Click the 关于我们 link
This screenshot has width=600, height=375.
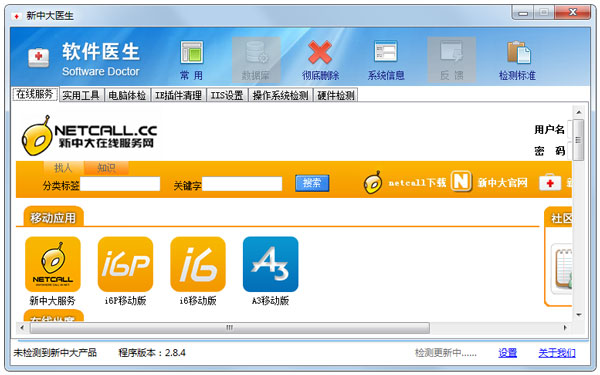pyautogui.click(x=557, y=353)
